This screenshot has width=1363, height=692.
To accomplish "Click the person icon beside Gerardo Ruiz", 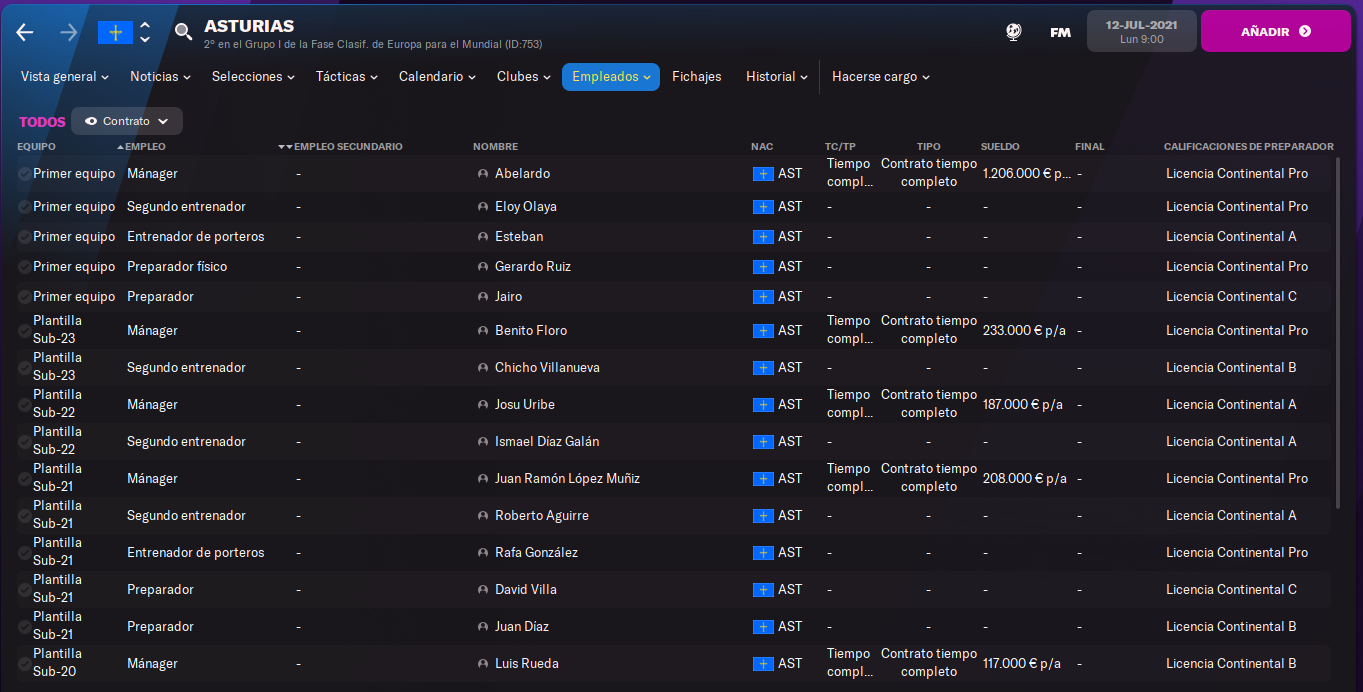I will 483,267.
